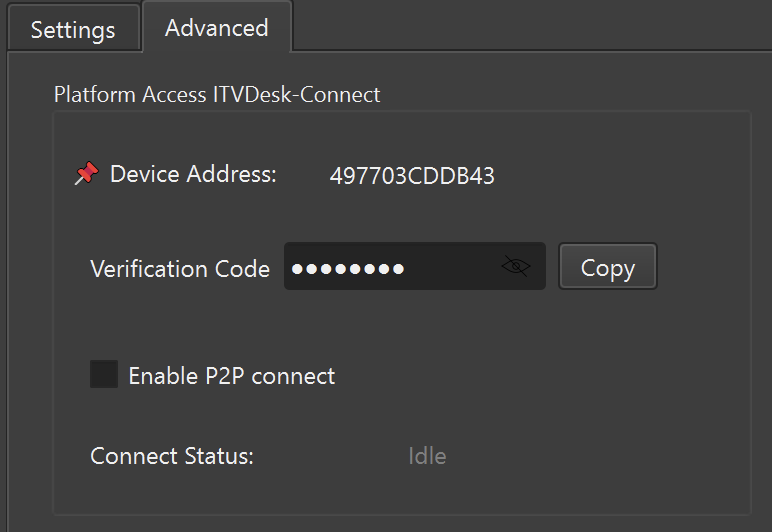Click the masked dots of the verification code
Screen dimensions: 772x532
click(347, 268)
